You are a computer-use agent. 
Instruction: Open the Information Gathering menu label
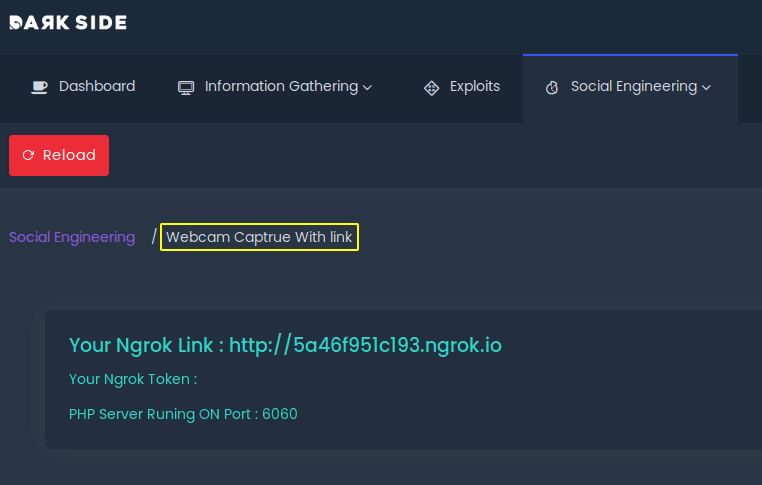(281, 87)
